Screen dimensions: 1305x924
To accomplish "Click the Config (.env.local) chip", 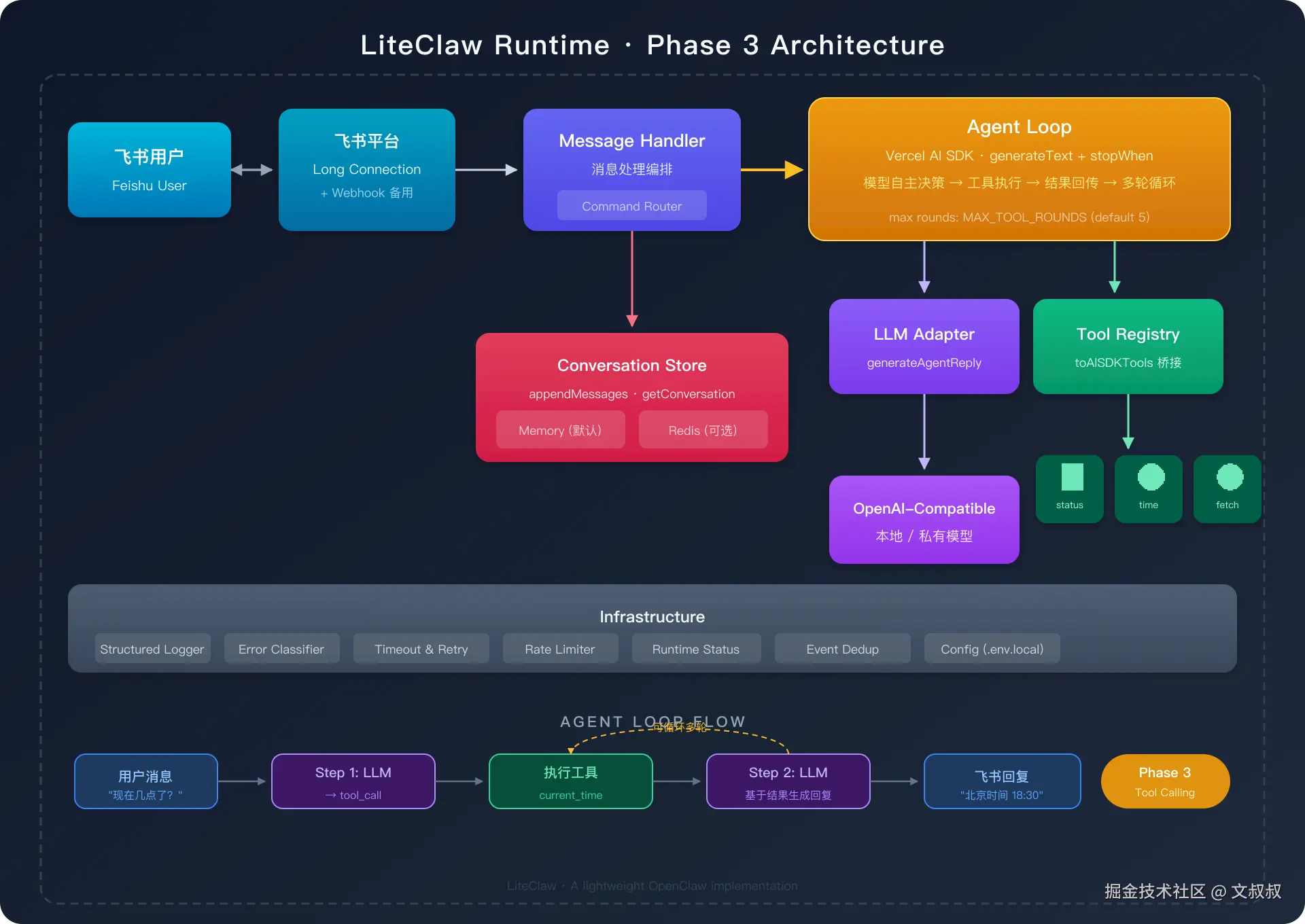I will click(992, 649).
